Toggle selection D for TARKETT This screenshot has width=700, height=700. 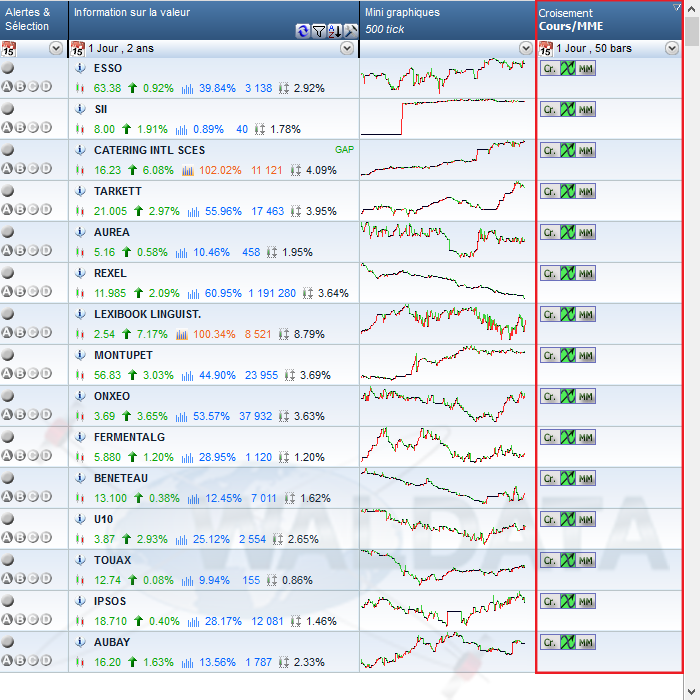46,209
